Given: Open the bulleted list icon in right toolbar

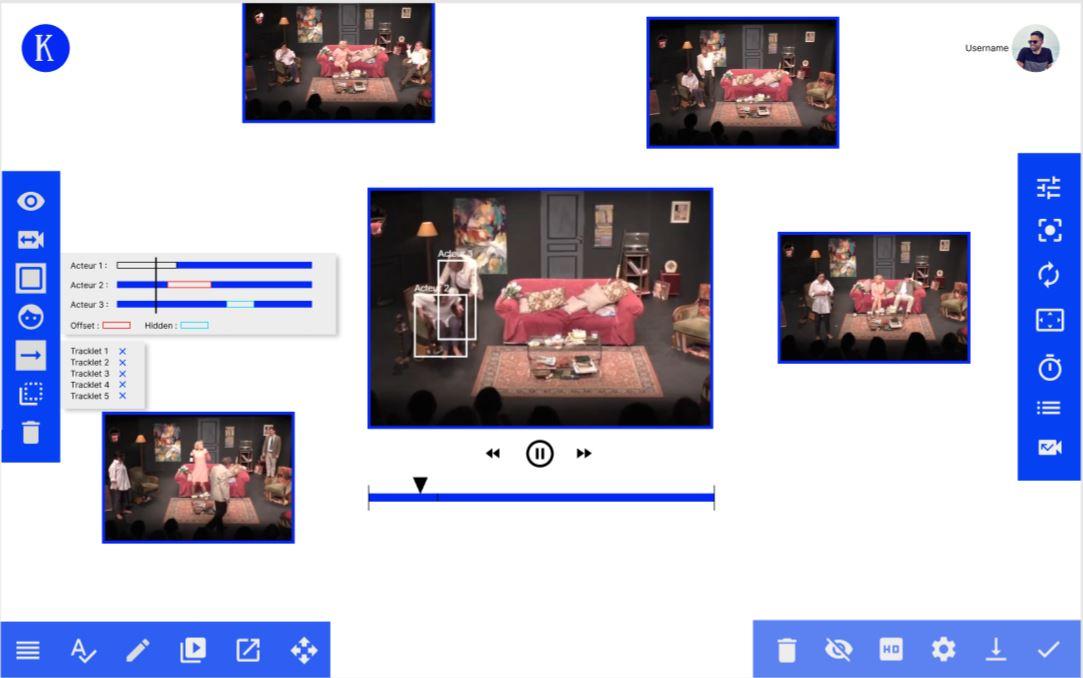Looking at the screenshot, I should pos(1049,408).
